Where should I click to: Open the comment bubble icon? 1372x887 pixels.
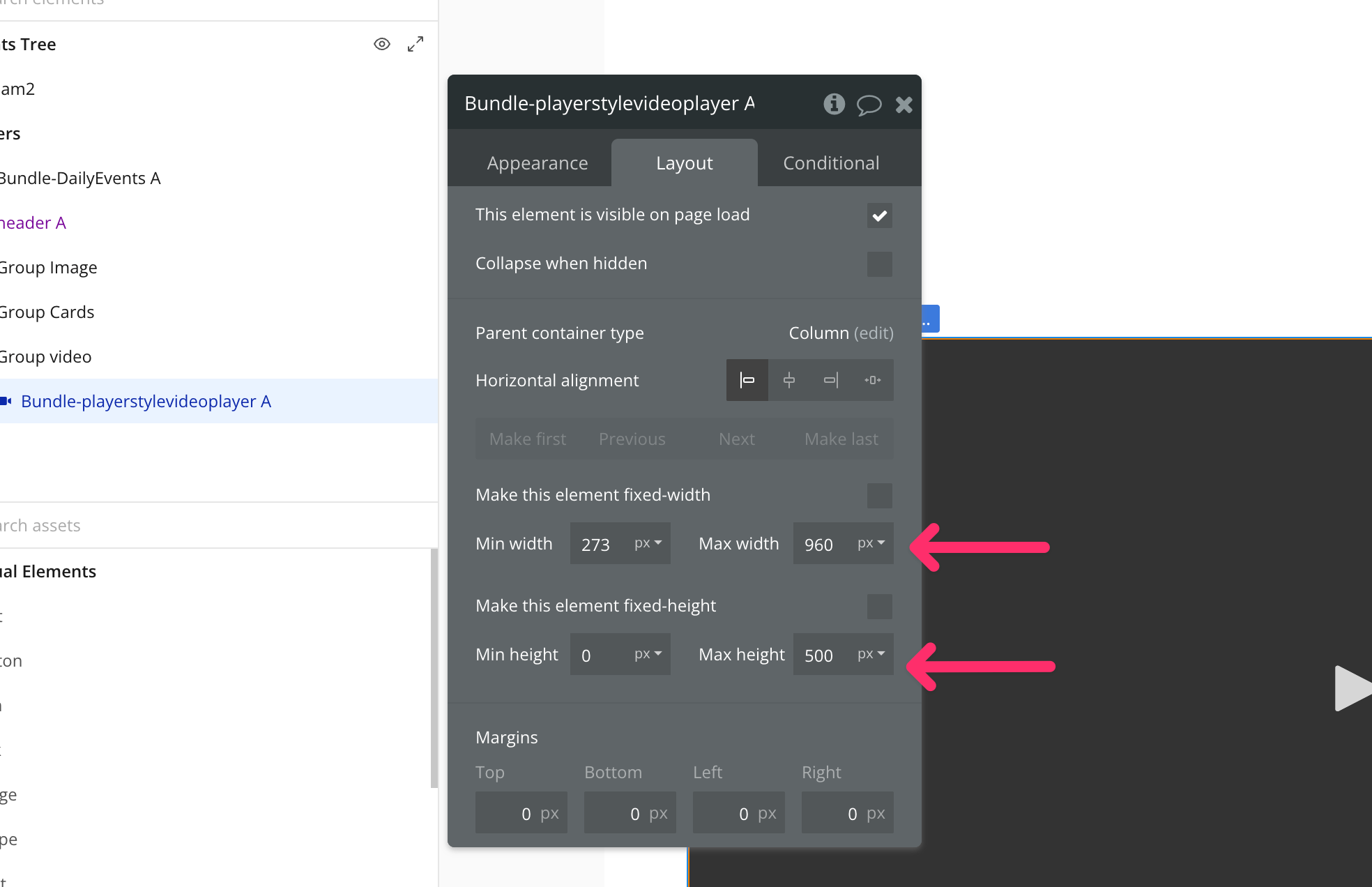point(869,105)
